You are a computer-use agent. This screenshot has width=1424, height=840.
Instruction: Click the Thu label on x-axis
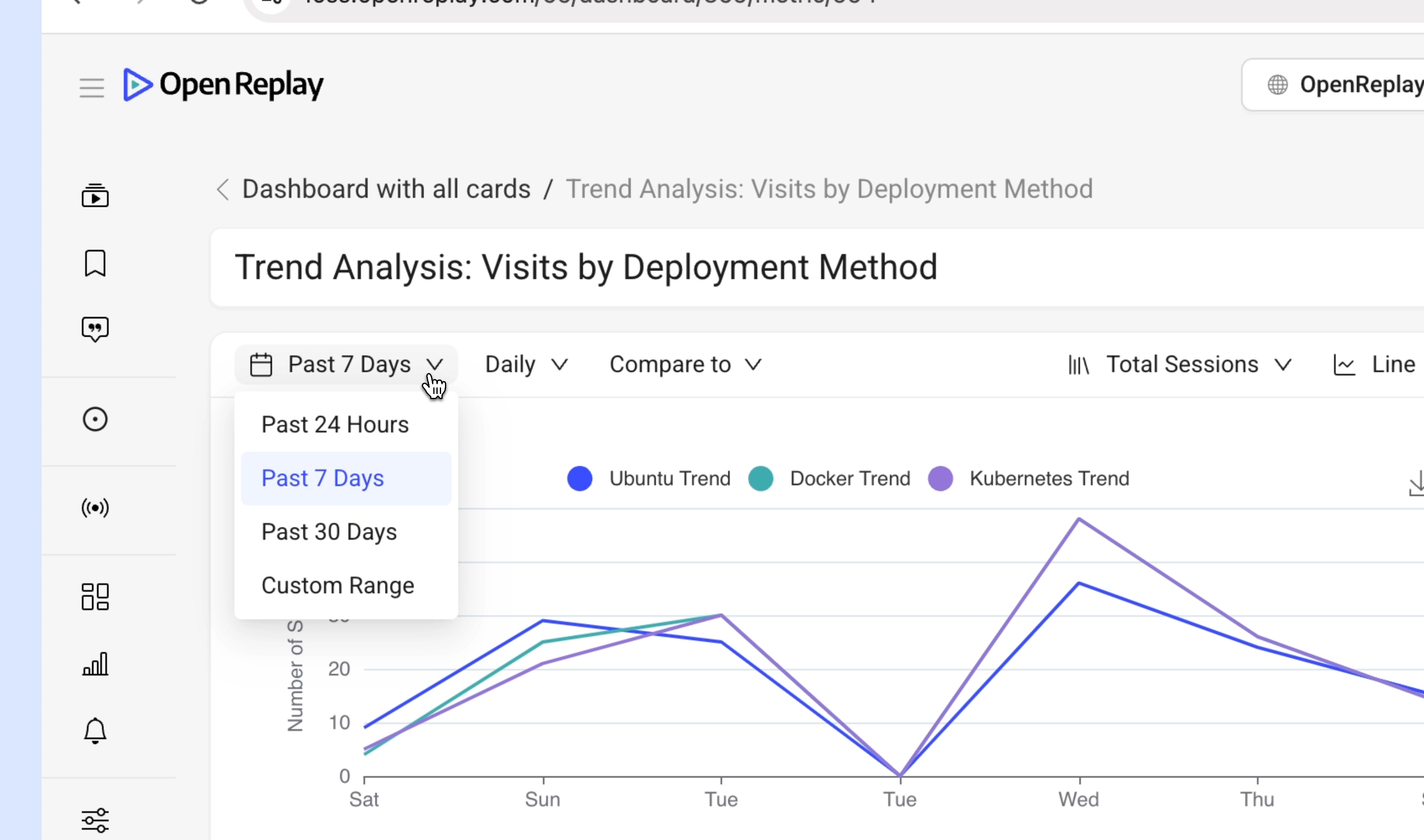[1258, 799]
